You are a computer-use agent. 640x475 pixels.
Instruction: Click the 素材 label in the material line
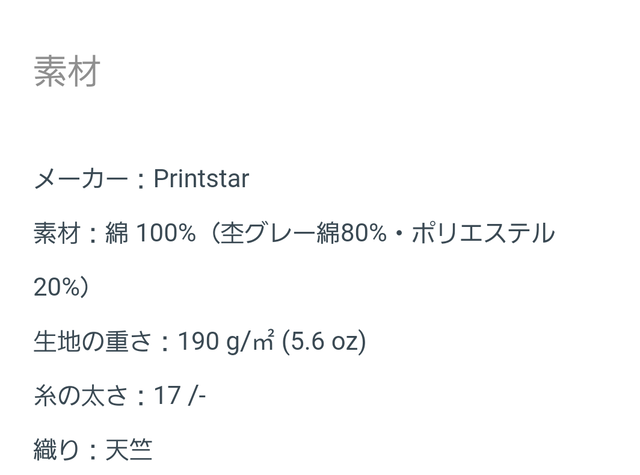click(x=57, y=233)
